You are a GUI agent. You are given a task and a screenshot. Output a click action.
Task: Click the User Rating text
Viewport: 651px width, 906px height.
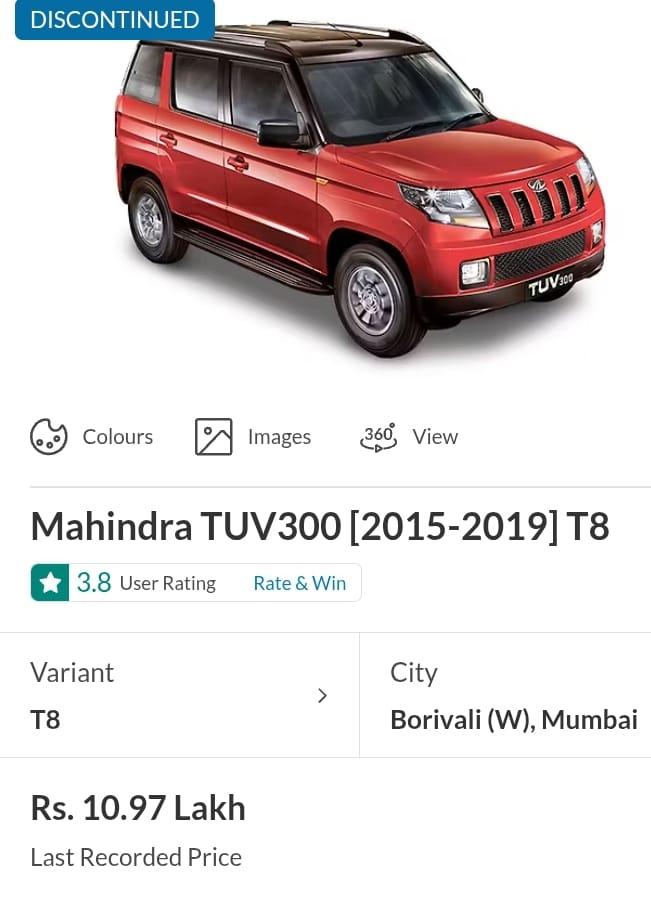[168, 584]
